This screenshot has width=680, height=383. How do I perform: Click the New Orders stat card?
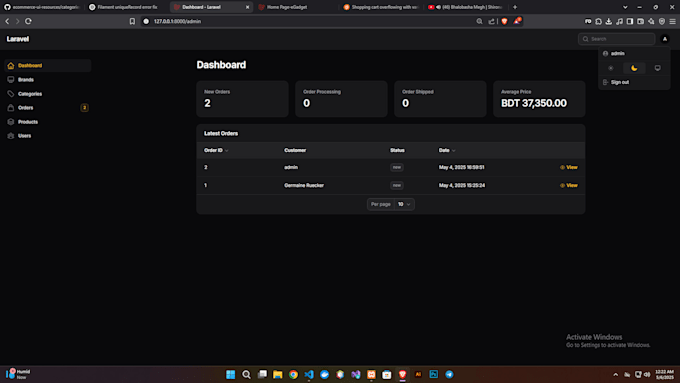tap(242, 99)
